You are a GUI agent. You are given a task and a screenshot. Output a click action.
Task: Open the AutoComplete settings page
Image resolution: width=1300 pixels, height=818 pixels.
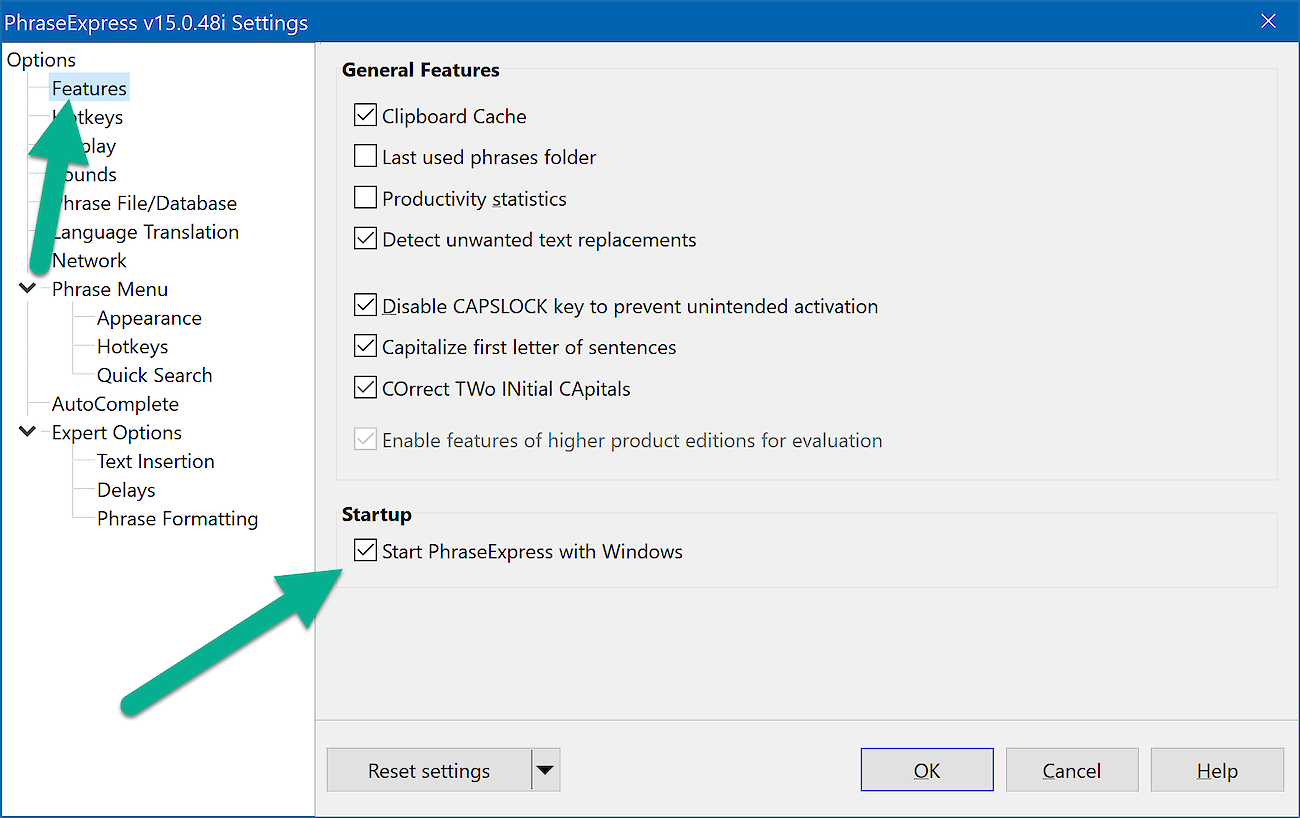115,404
